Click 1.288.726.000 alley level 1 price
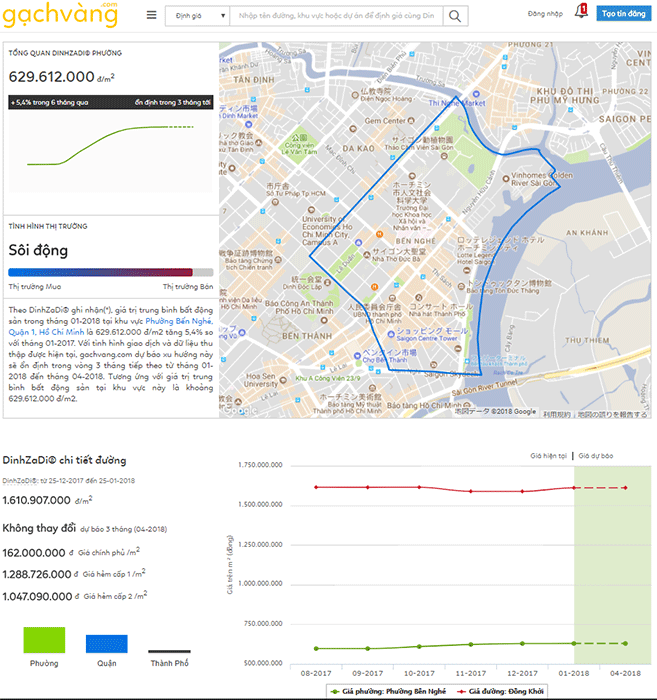 click(x=37, y=574)
